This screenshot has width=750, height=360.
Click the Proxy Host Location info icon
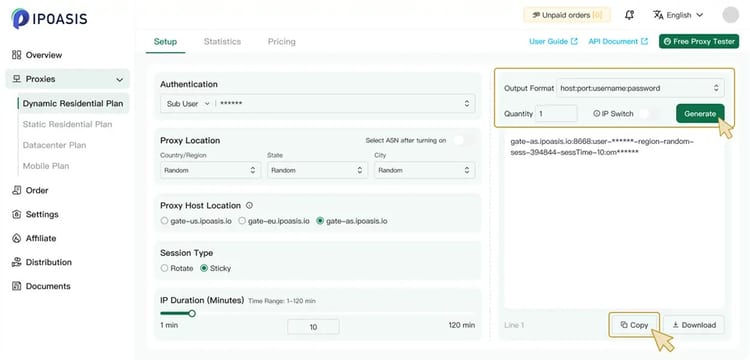click(x=249, y=206)
